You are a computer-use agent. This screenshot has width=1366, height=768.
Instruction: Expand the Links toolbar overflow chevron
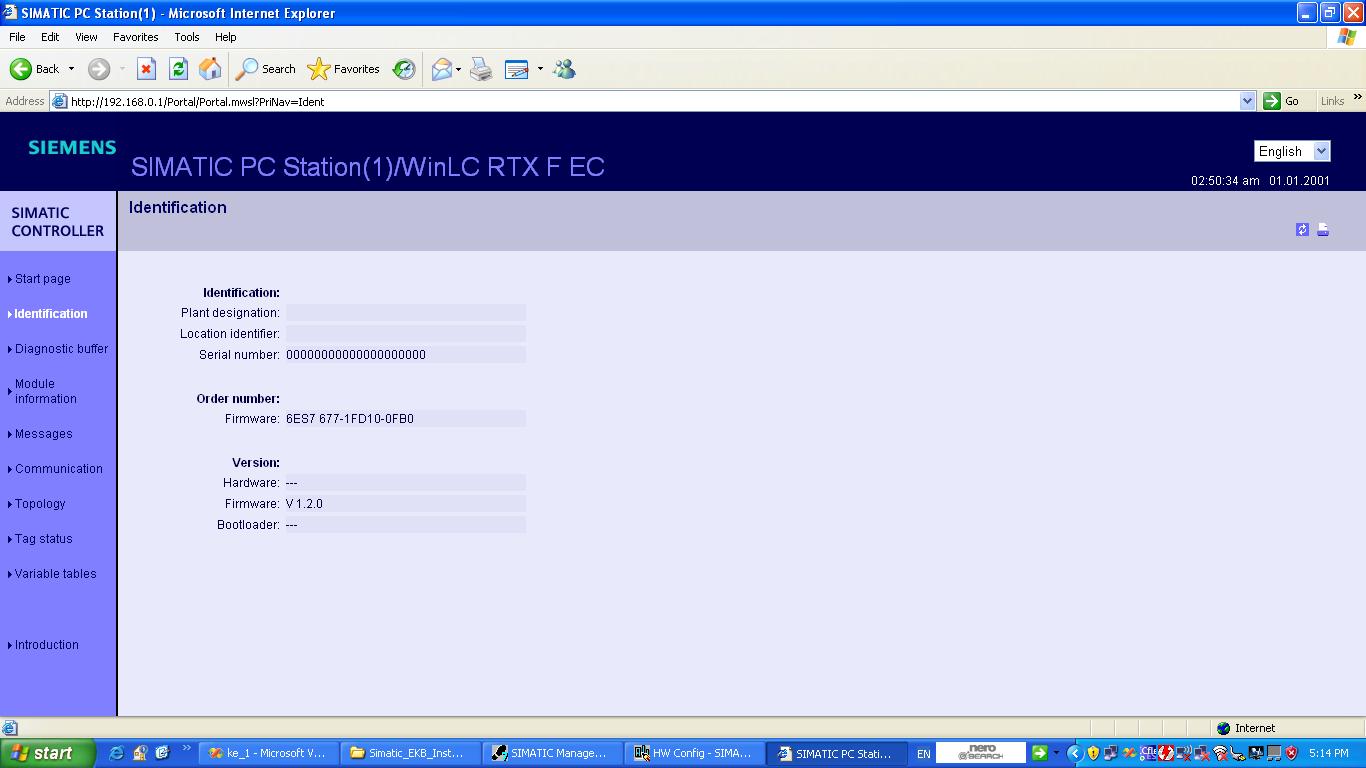[x=1357, y=97]
